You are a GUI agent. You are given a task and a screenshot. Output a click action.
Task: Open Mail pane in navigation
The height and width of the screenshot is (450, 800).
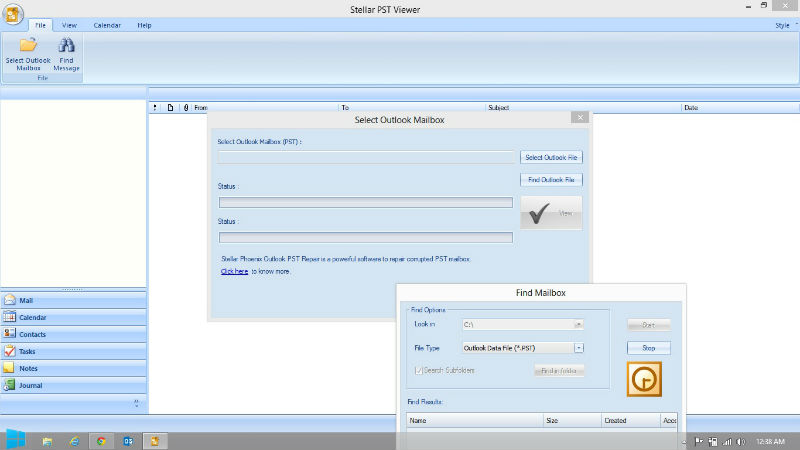73,301
